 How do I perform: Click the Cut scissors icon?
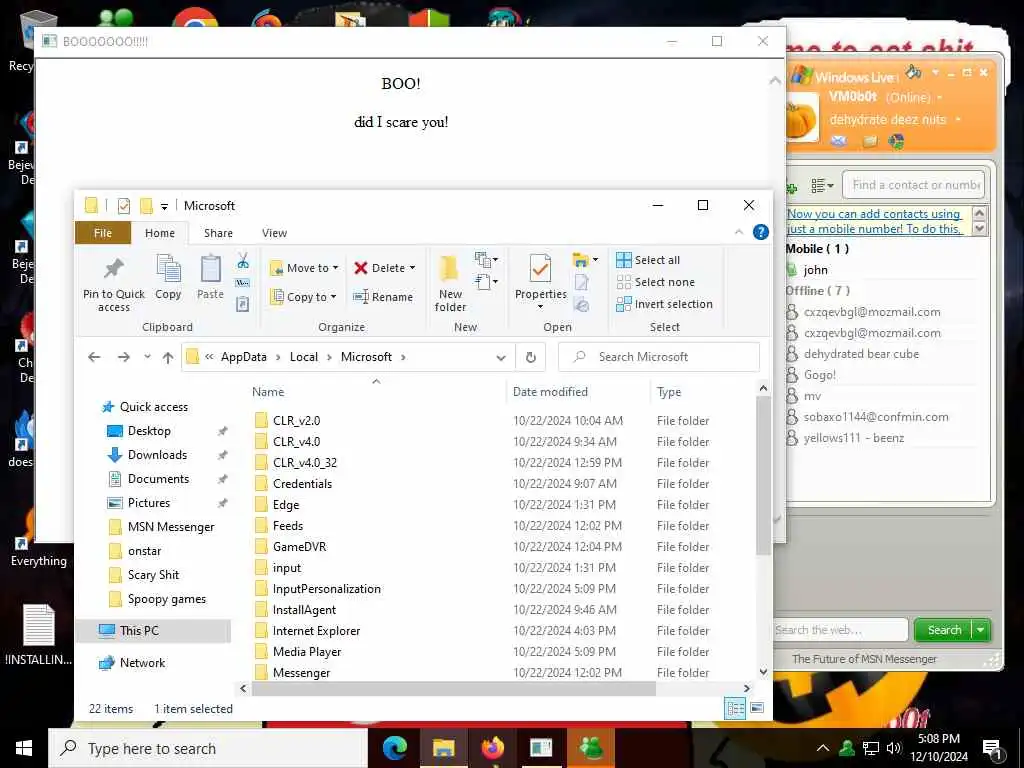pyautogui.click(x=243, y=261)
